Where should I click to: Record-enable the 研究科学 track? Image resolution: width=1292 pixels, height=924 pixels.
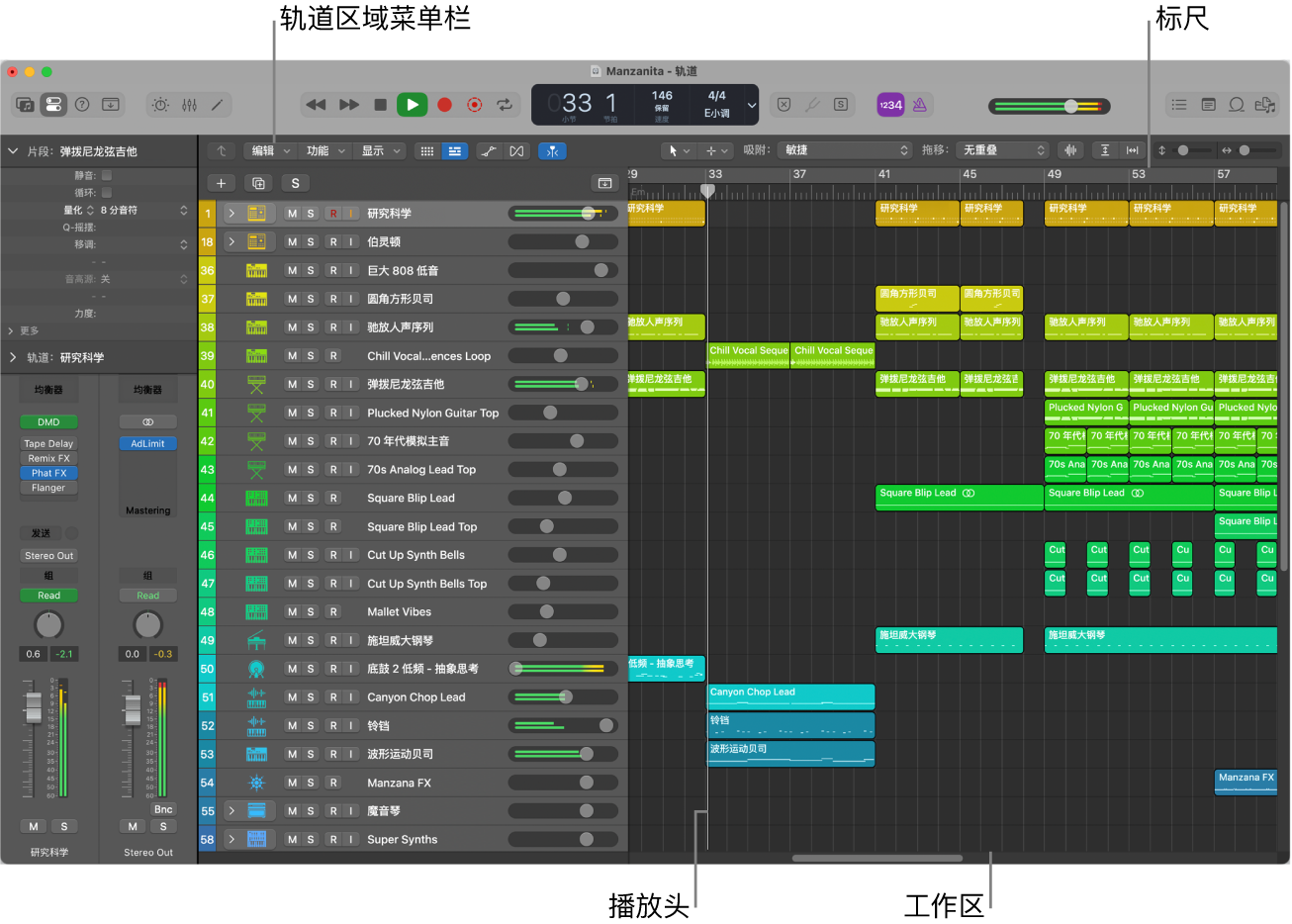click(333, 214)
